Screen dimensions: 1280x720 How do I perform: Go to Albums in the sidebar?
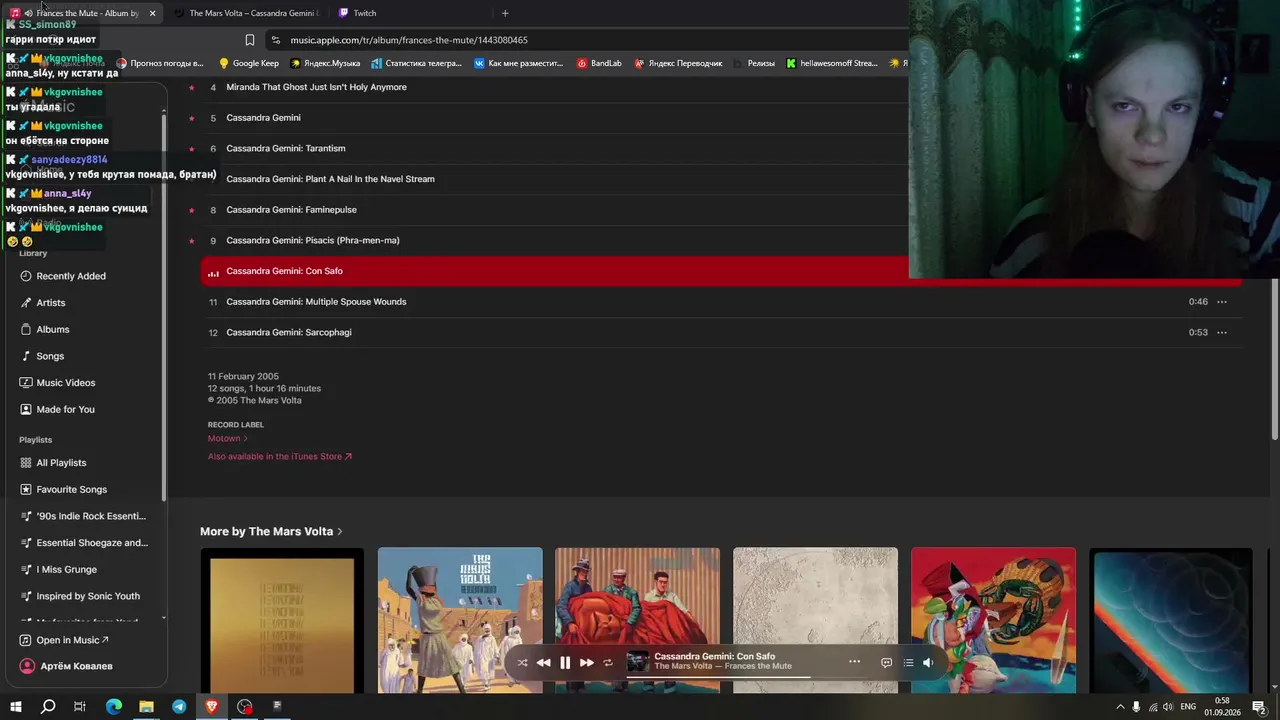coord(53,329)
